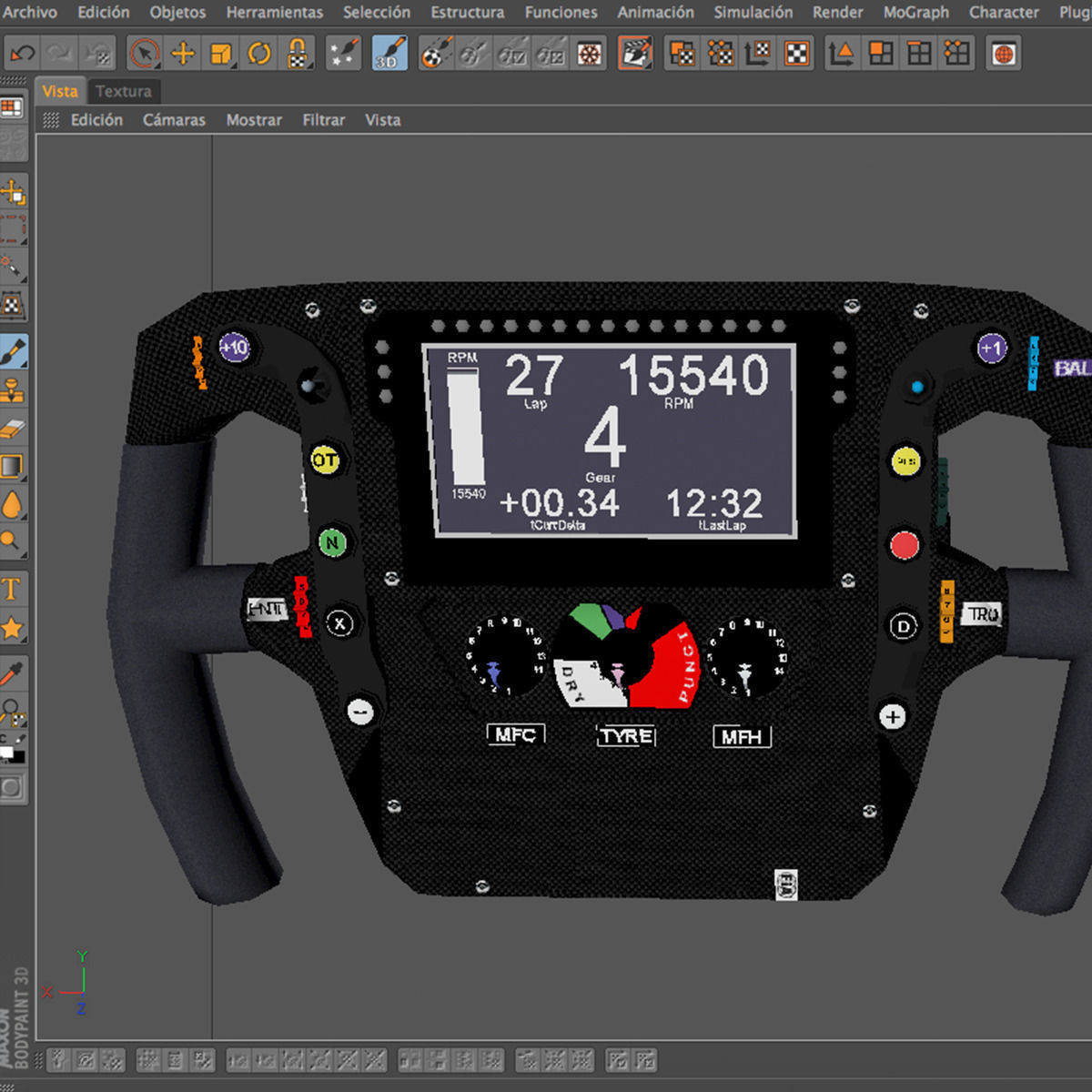Viewport: 1092px width, 1092px height.
Task: Open the Selección menu
Action: (x=377, y=12)
